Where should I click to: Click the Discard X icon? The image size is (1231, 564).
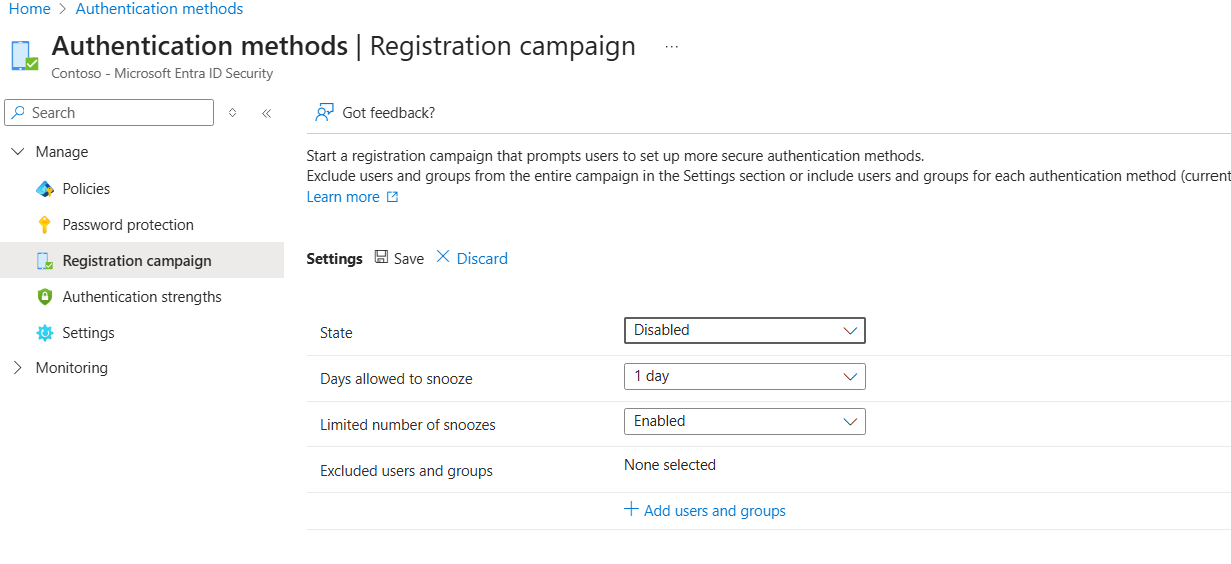[444, 258]
